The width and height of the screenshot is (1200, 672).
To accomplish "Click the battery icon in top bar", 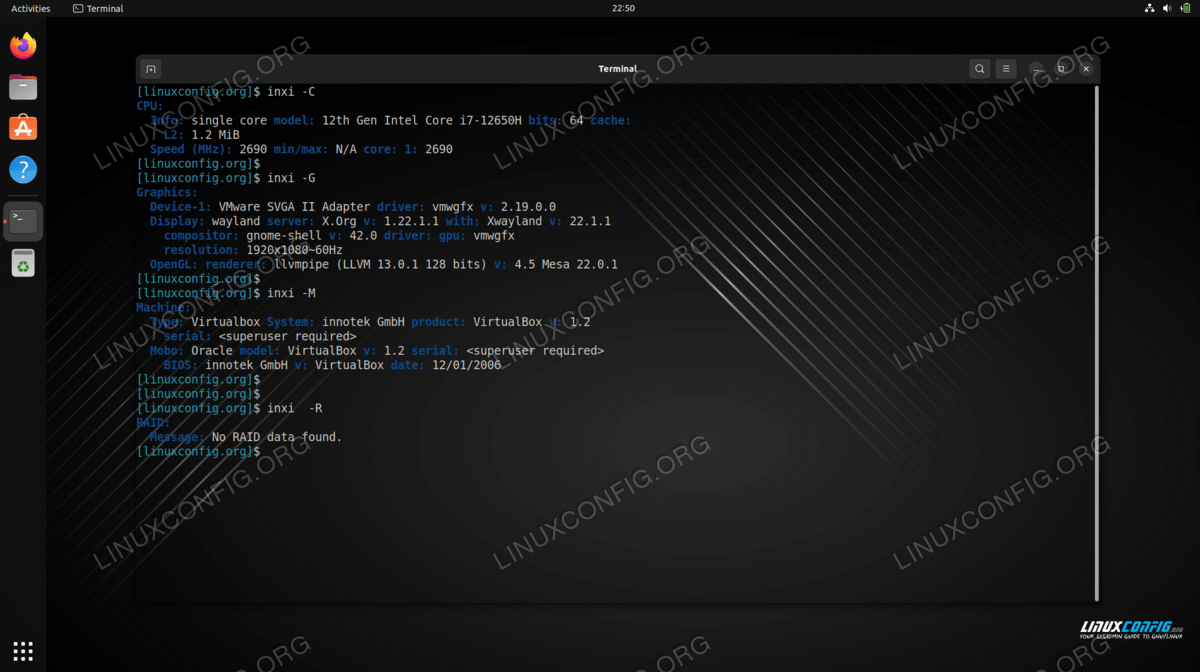I will 1187,8.
